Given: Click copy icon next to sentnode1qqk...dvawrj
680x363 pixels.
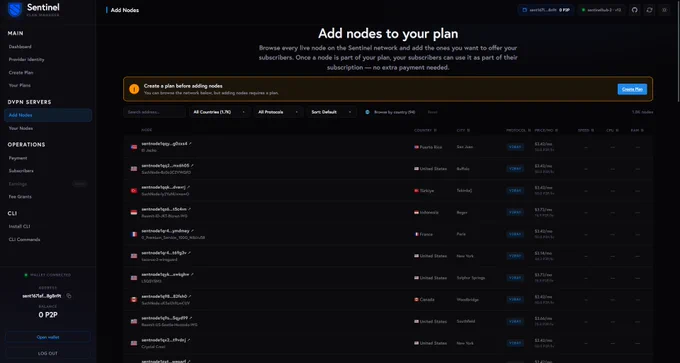Looking at the screenshot, I should (189, 187).
